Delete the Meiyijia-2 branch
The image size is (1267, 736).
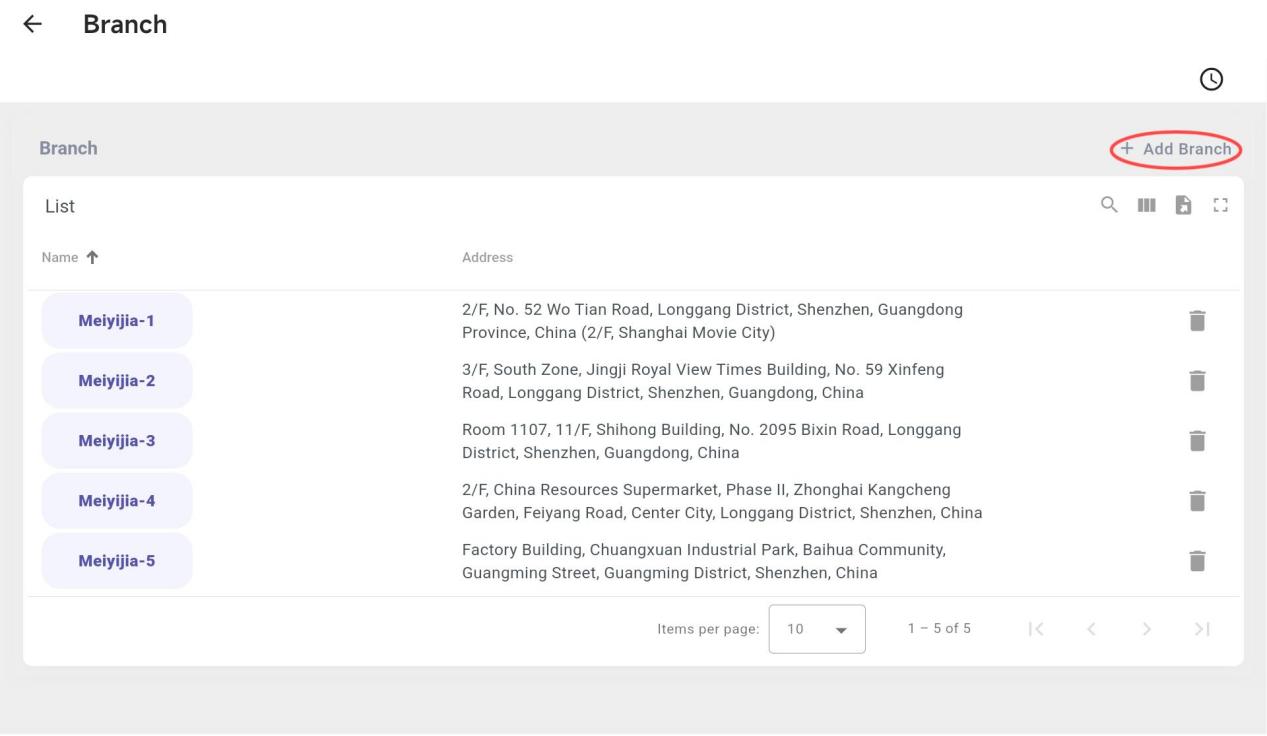(1197, 381)
